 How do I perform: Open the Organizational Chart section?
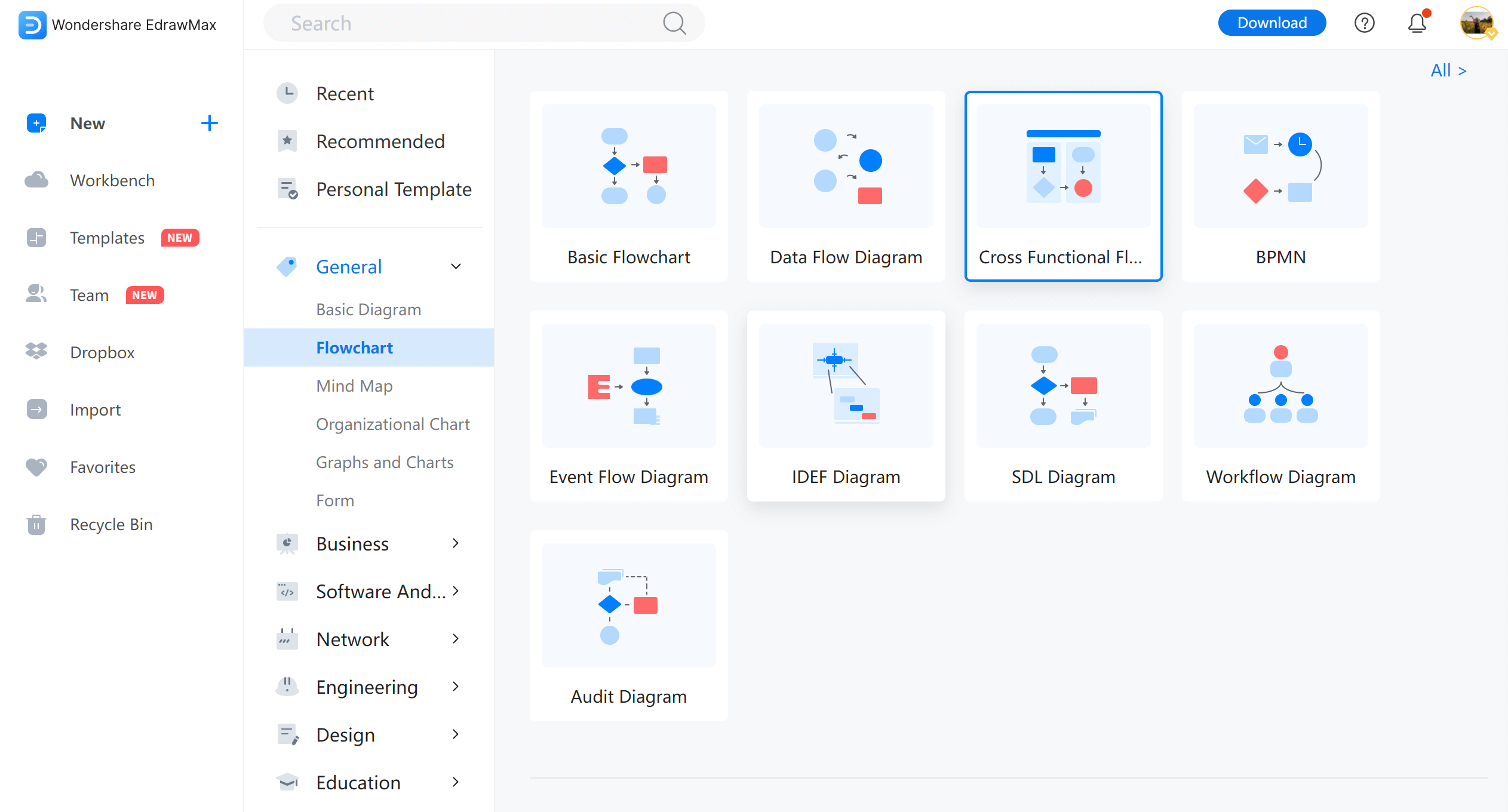point(393,423)
